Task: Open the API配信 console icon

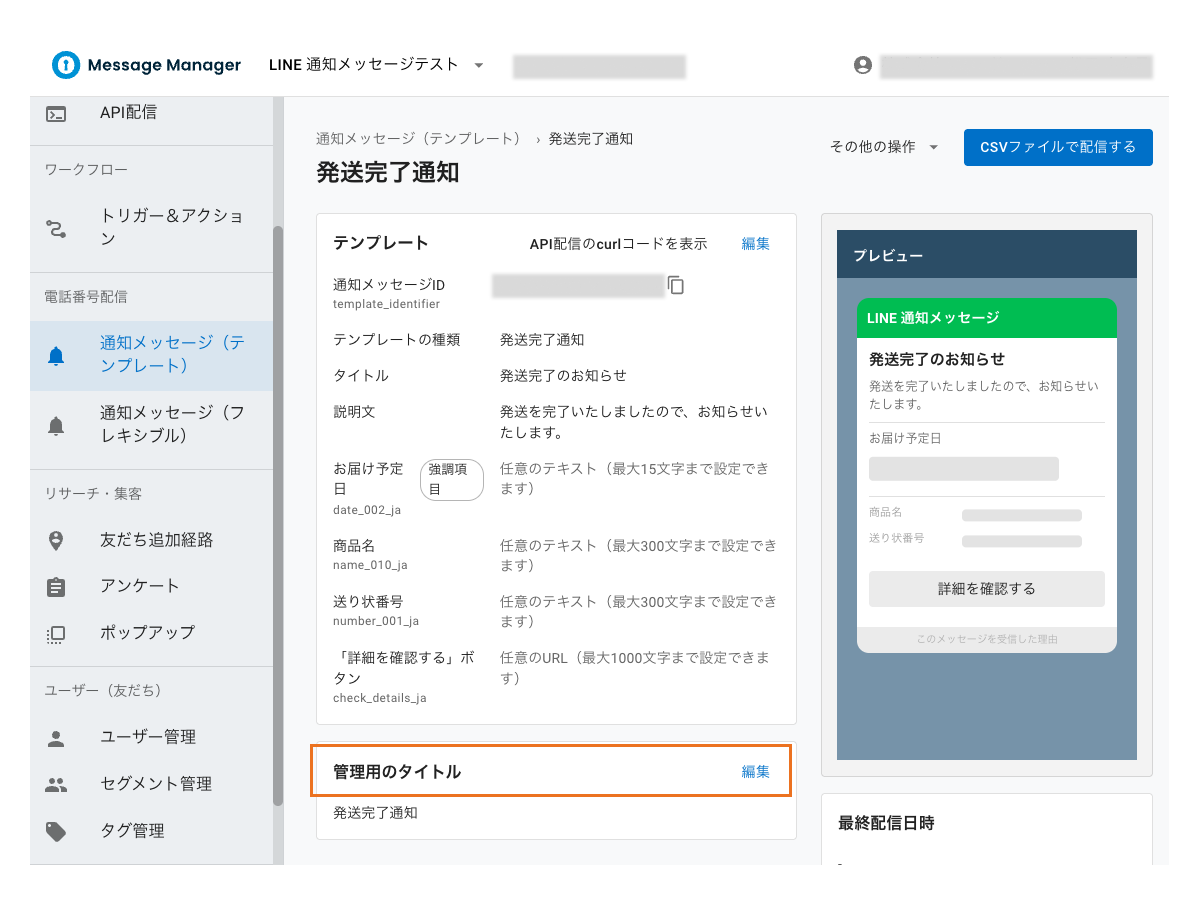Action: pos(57,112)
